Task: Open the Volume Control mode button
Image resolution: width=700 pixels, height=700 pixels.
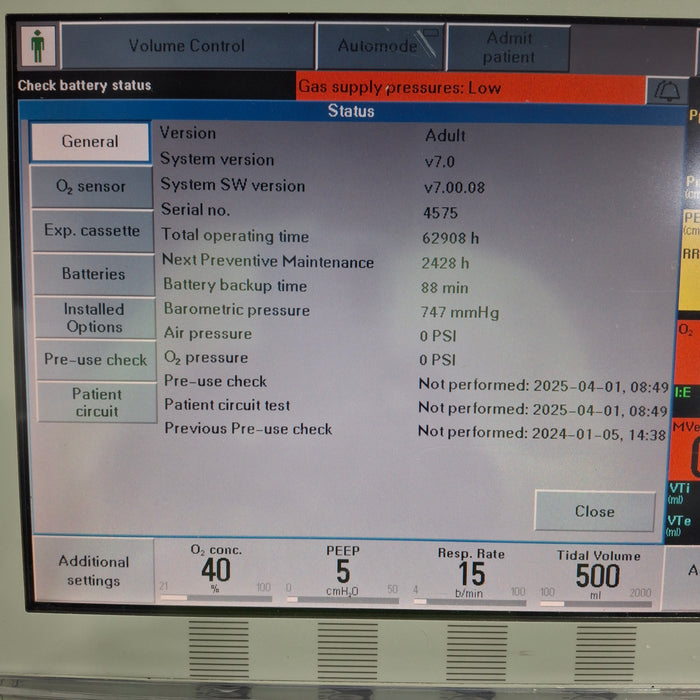Action: click(x=187, y=46)
